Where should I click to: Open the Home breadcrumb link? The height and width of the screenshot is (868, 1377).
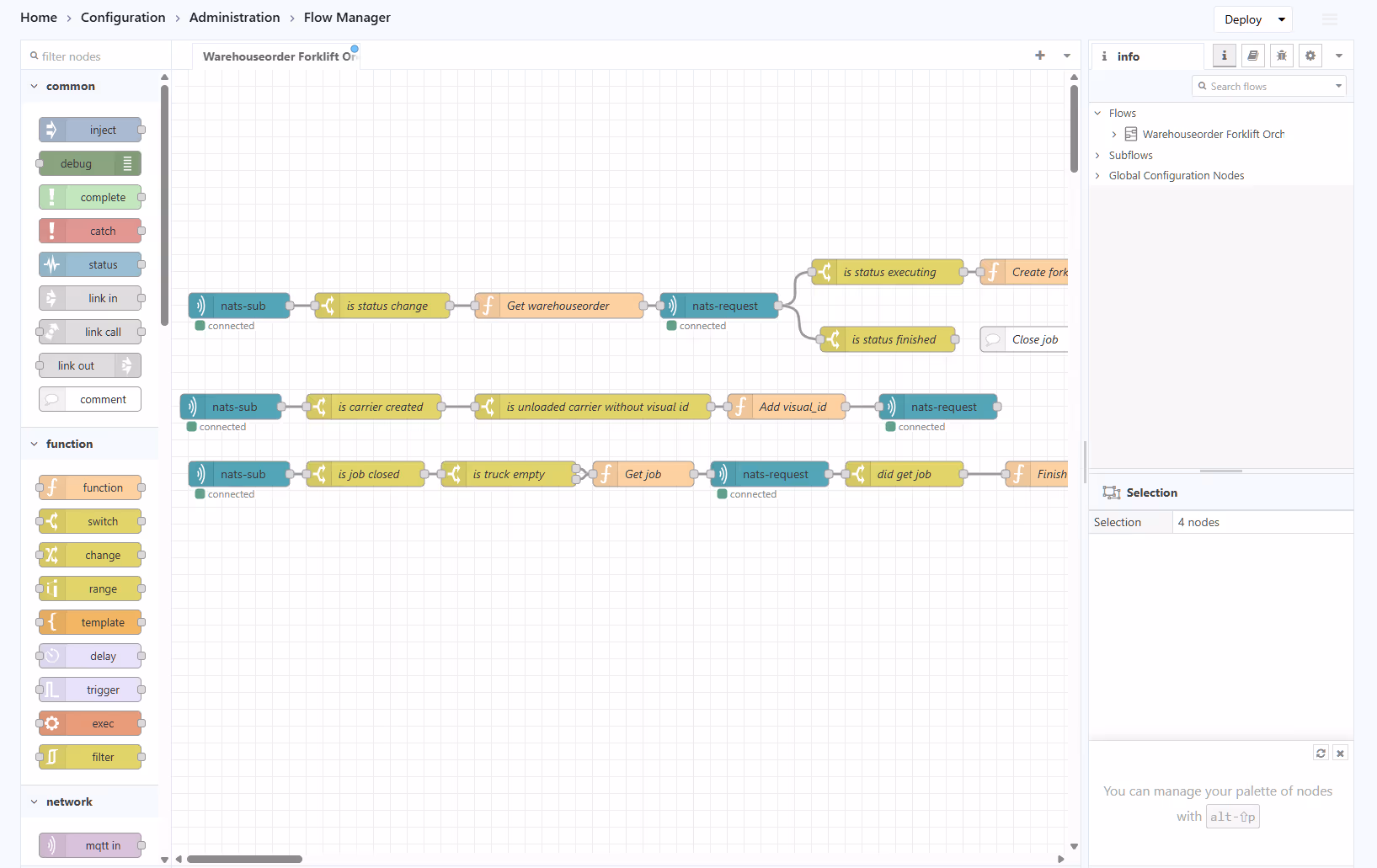pyautogui.click(x=39, y=17)
